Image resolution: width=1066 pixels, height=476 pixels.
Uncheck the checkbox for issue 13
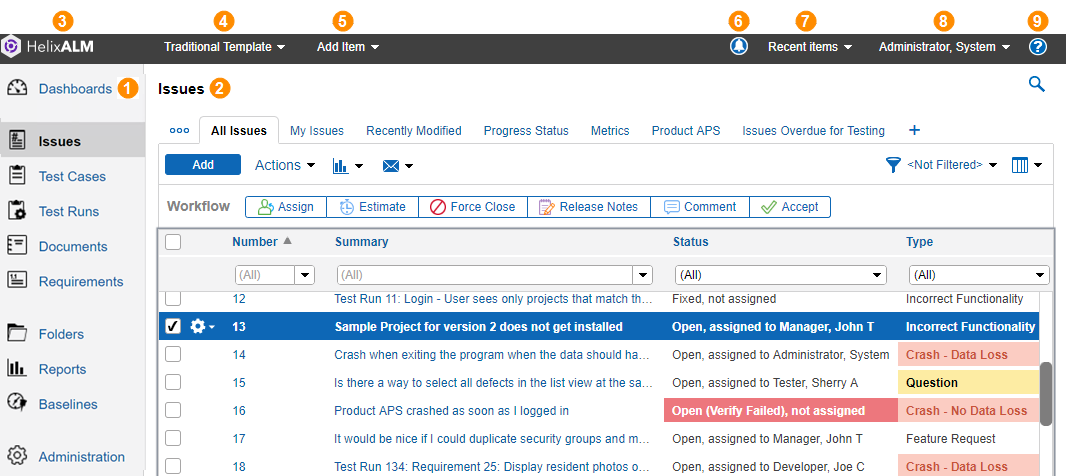[173, 327]
